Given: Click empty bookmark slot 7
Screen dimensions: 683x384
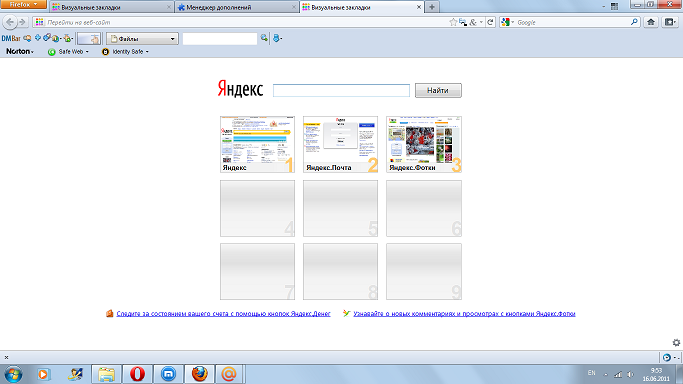Looking at the screenshot, I should [x=257, y=272].
